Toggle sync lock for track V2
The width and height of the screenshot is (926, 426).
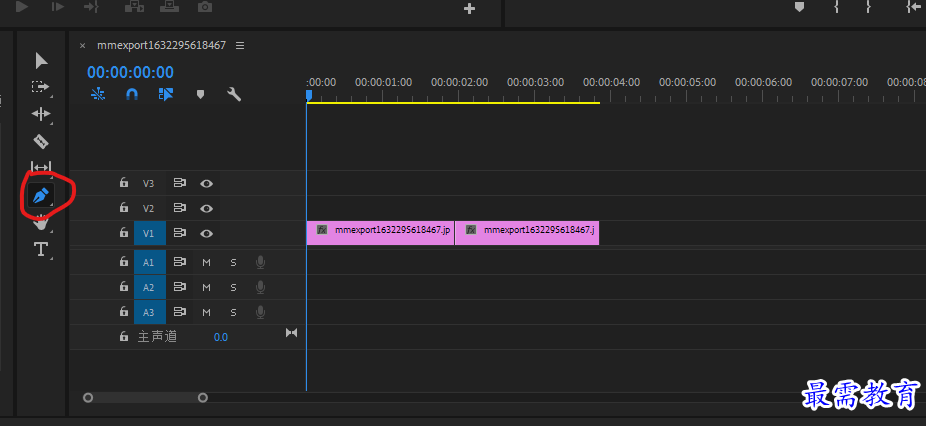[x=180, y=208]
